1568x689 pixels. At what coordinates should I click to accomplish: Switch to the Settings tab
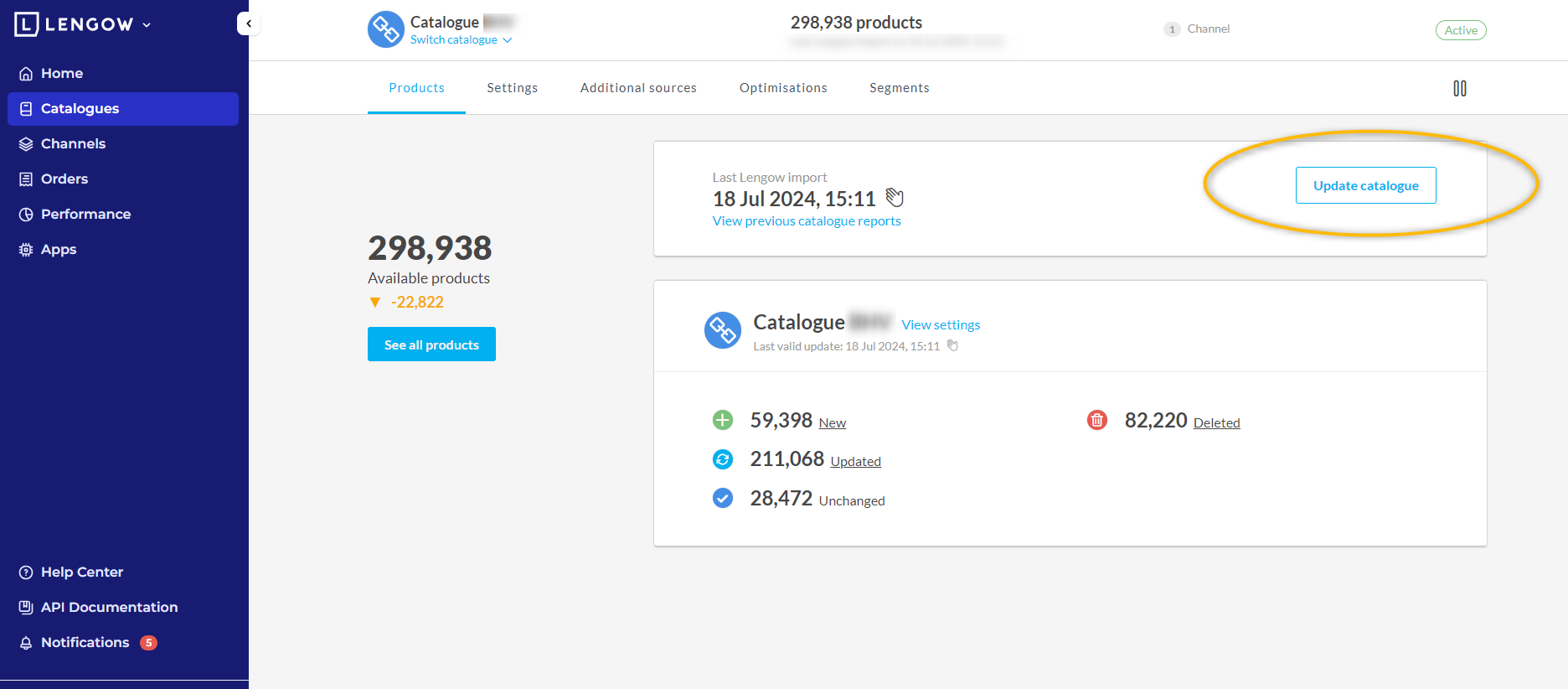(512, 88)
